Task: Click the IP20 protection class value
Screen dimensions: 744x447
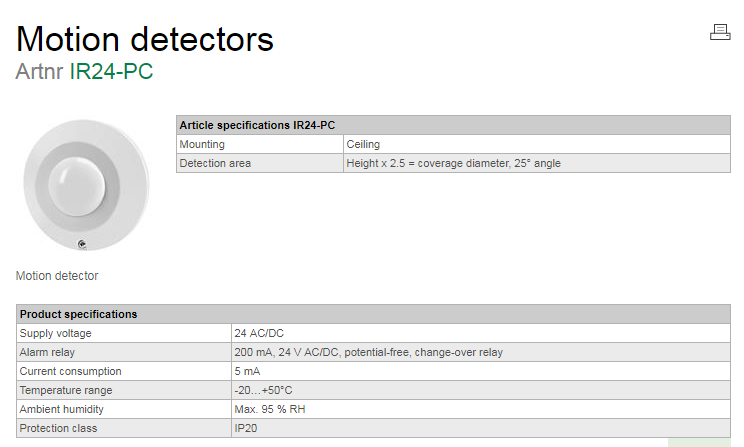Action: pos(246,428)
